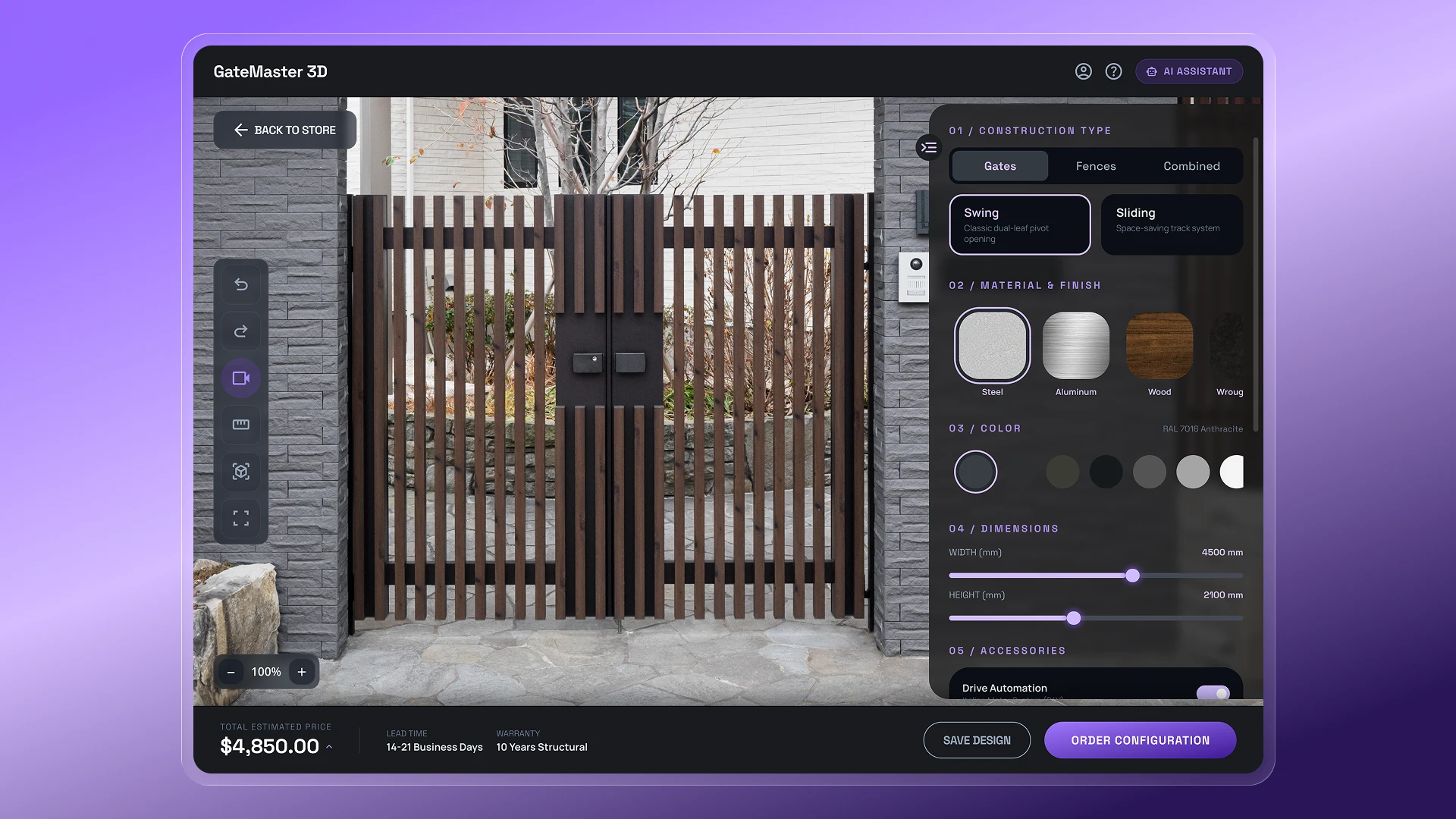Pick the light gray color swatch
Screen dimensions: 1456x819
click(1193, 472)
